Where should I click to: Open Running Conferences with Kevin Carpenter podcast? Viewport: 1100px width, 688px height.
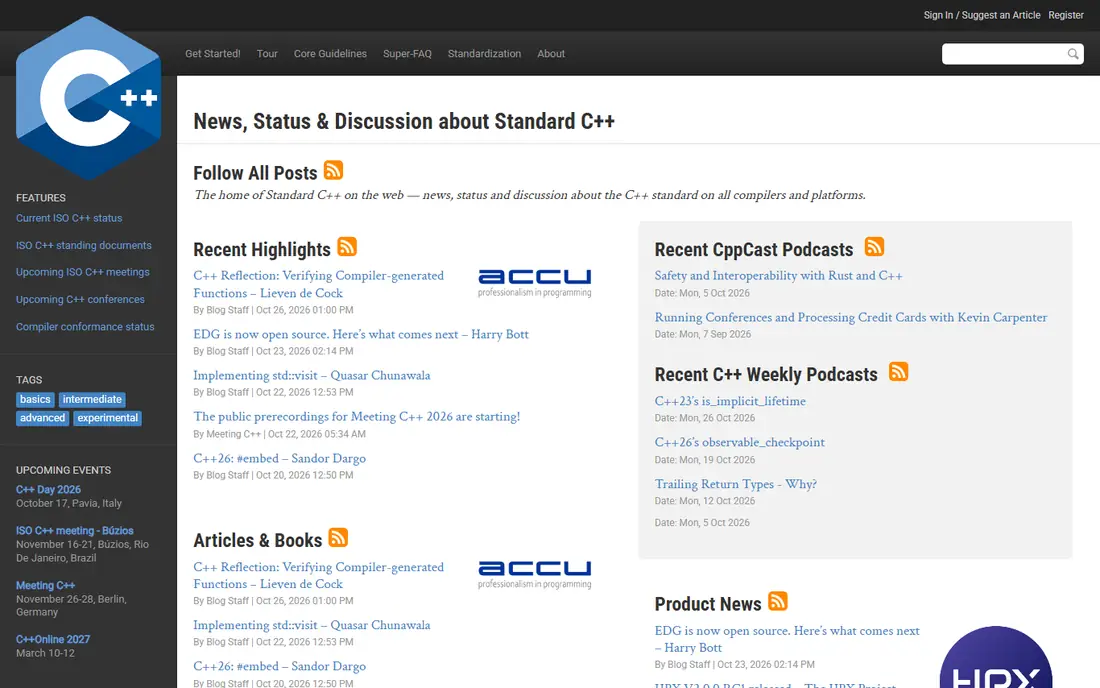851,317
